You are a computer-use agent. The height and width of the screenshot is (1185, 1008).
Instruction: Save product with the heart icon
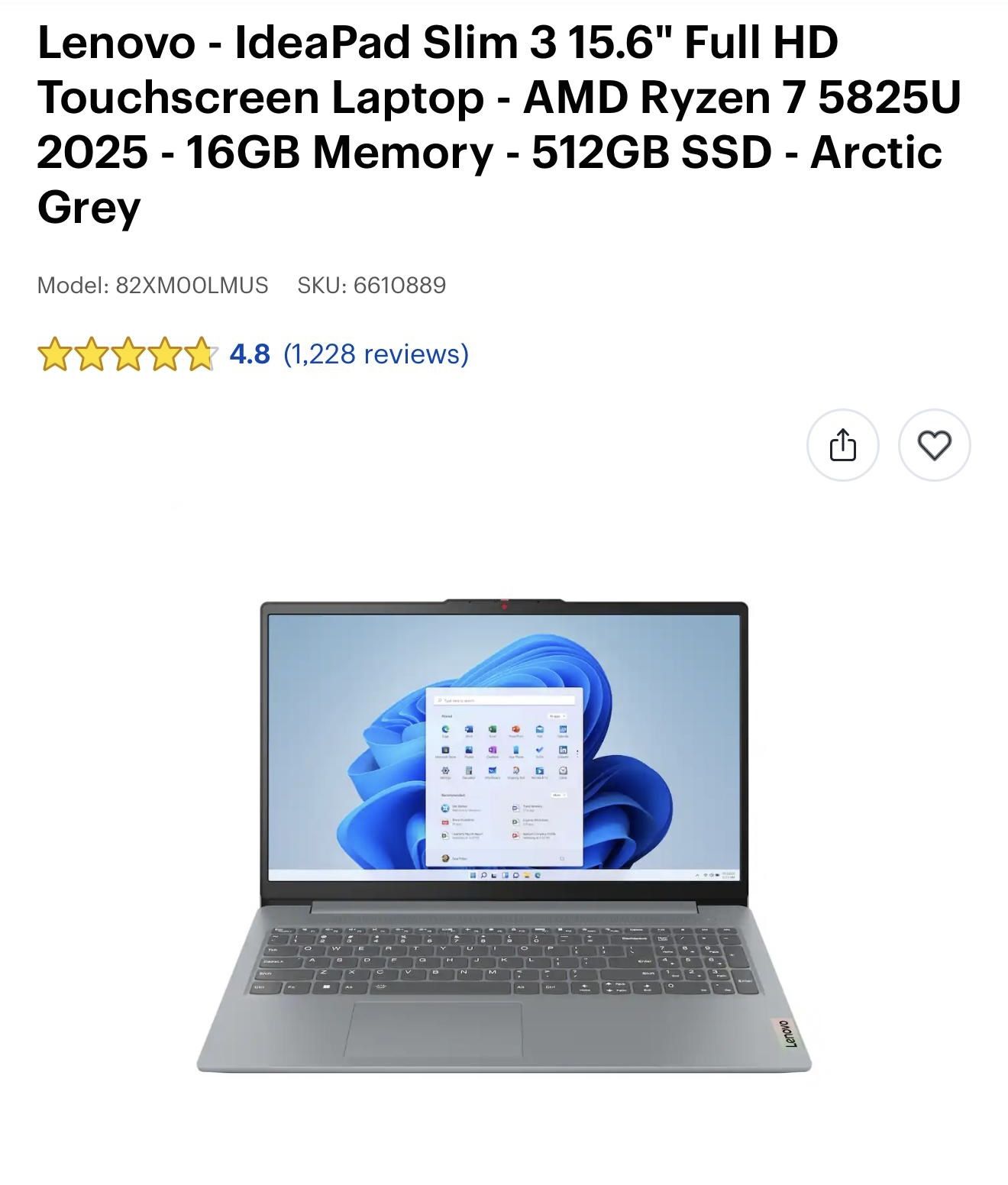pos(934,445)
